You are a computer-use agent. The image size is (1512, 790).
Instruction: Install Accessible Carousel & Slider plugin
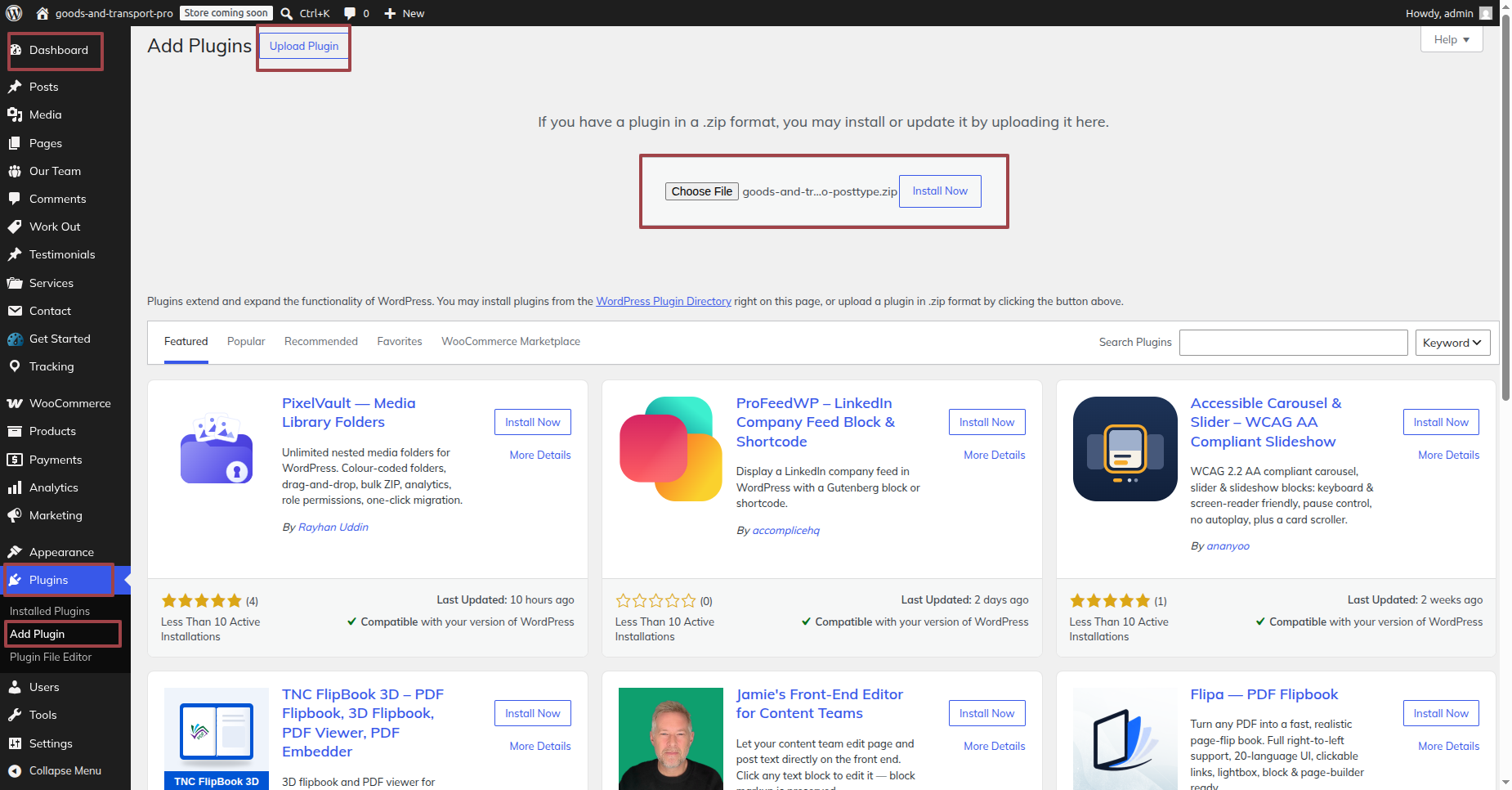pos(1441,422)
